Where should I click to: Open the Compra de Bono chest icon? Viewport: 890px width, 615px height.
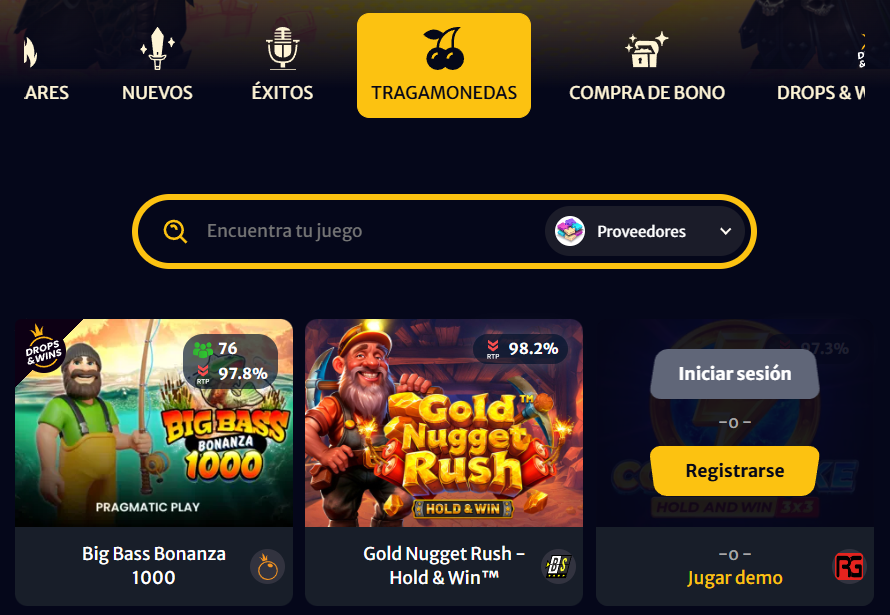(x=646, y=50)
